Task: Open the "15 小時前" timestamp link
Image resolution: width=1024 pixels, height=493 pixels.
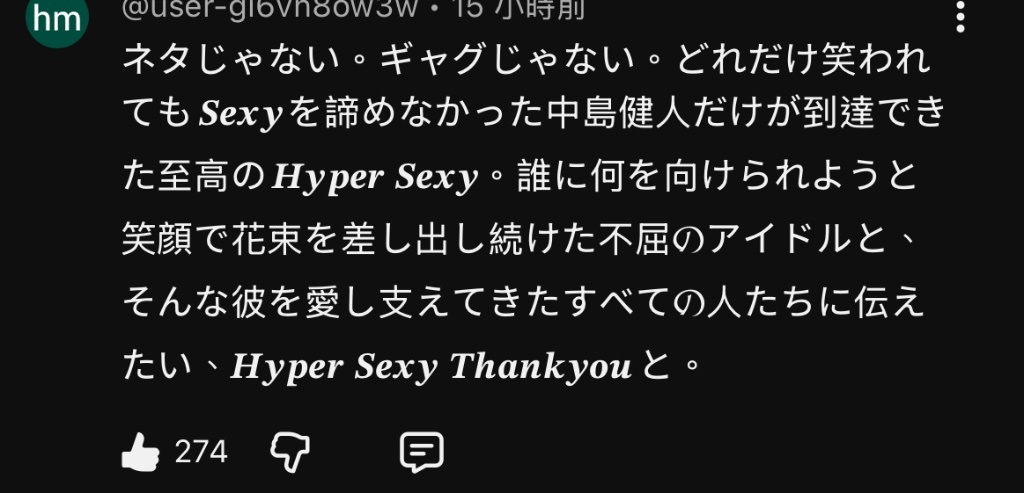Action: (x=520, y=9)
